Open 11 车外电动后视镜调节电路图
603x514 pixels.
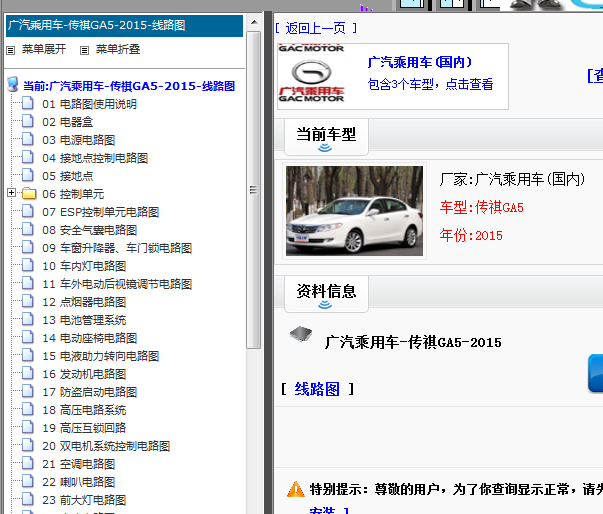(117, 284)
